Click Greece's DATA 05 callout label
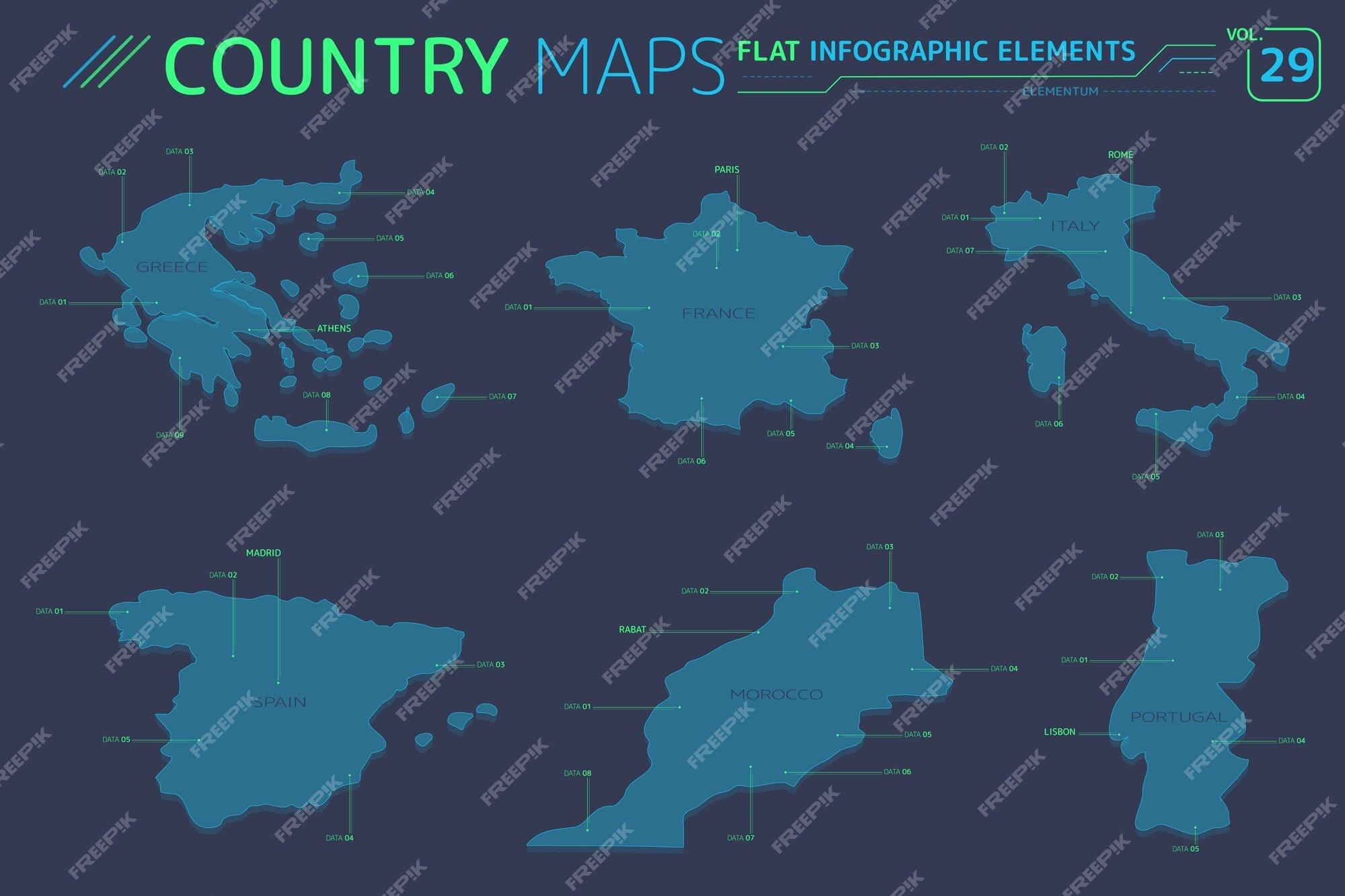 point(390,239)
